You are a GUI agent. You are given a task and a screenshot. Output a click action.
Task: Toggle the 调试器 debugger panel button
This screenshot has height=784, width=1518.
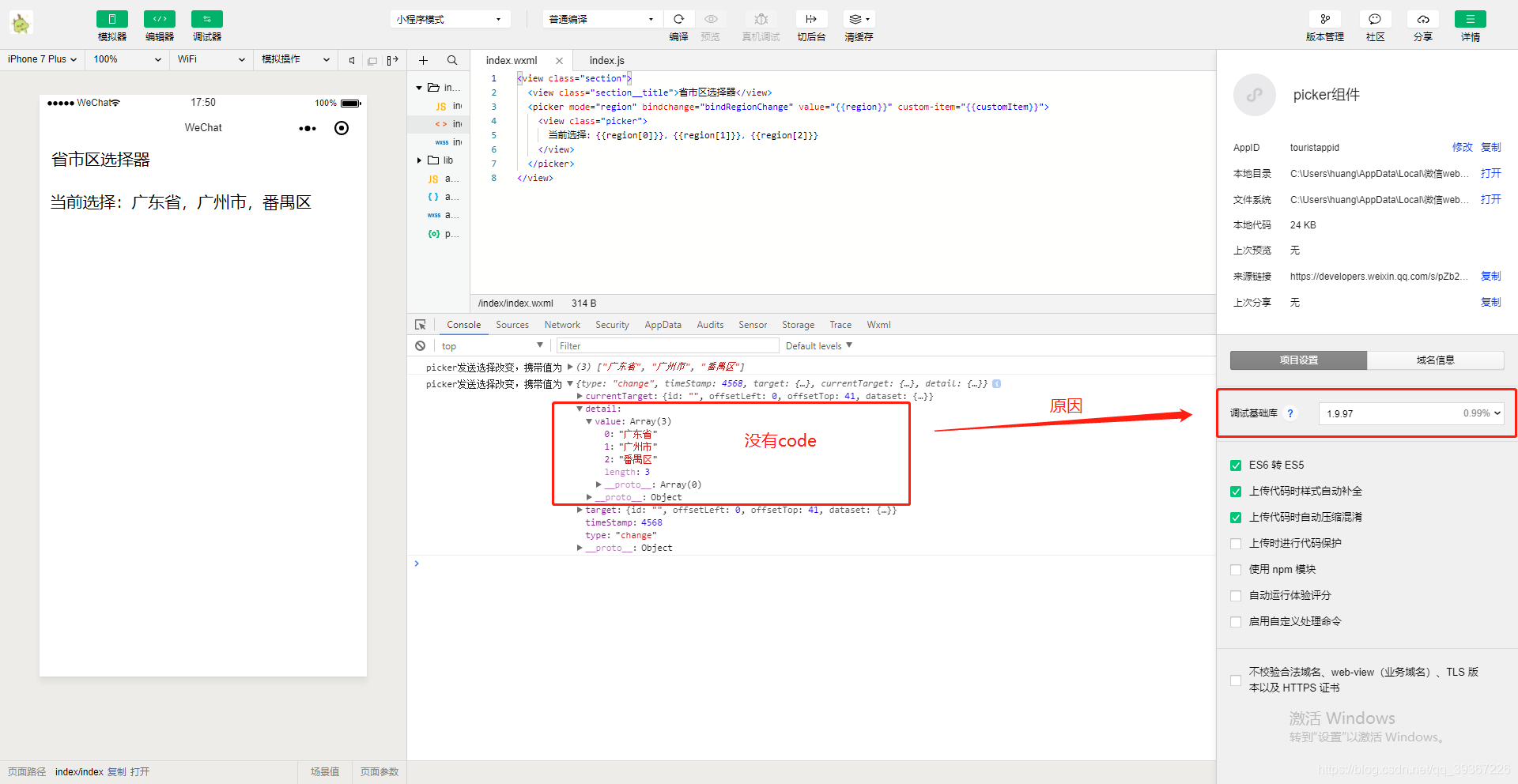[x=206, y=19]
